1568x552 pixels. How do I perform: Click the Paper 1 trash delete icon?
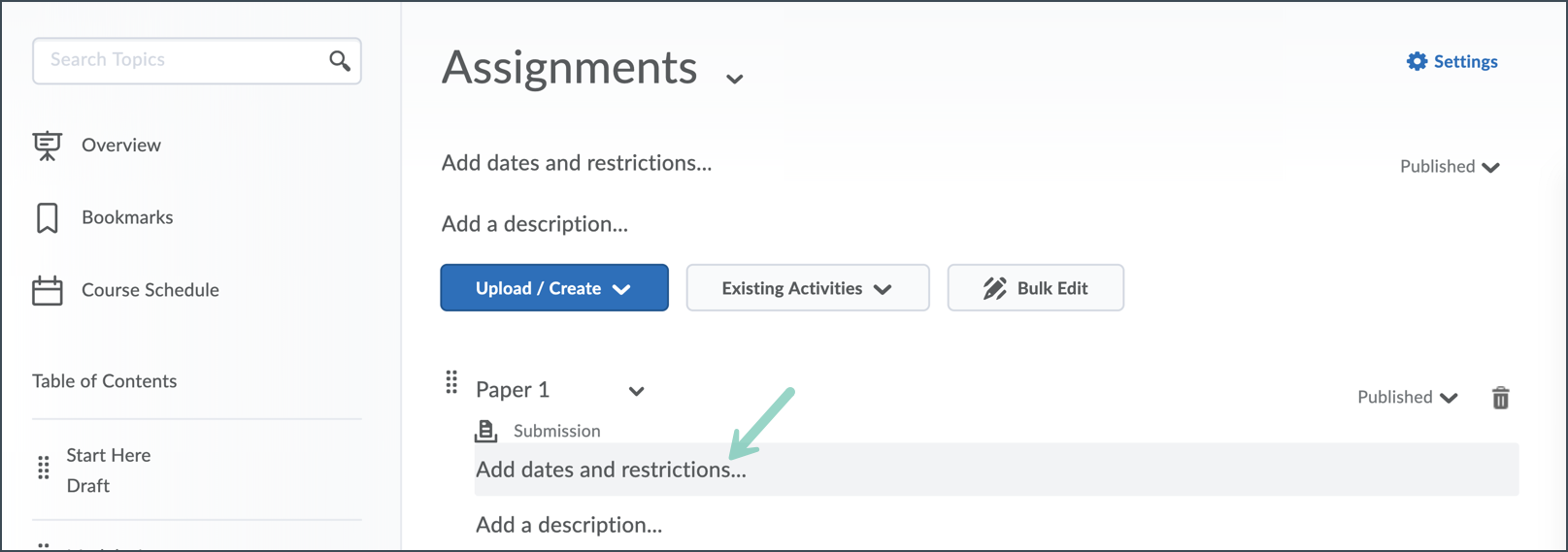tap(1500, 398)
